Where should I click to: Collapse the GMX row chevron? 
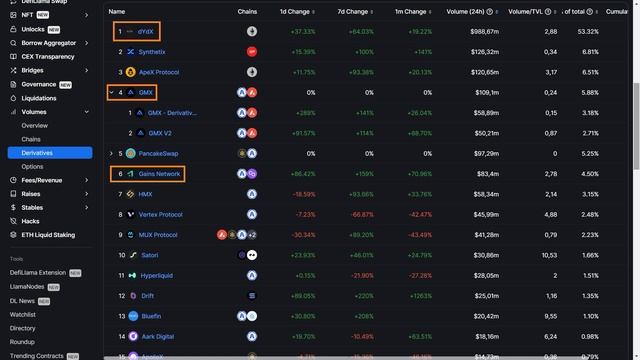point(111,93)
